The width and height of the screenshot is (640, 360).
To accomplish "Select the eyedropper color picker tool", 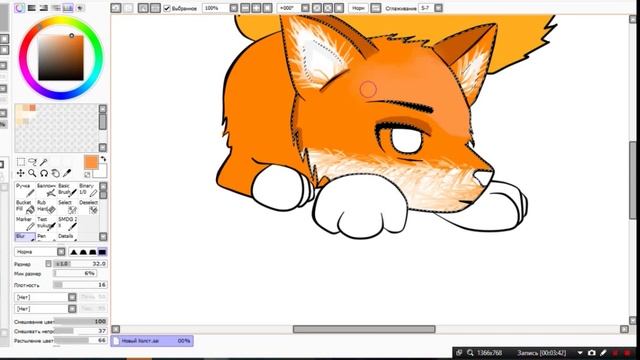I will [x=67, y=173].
